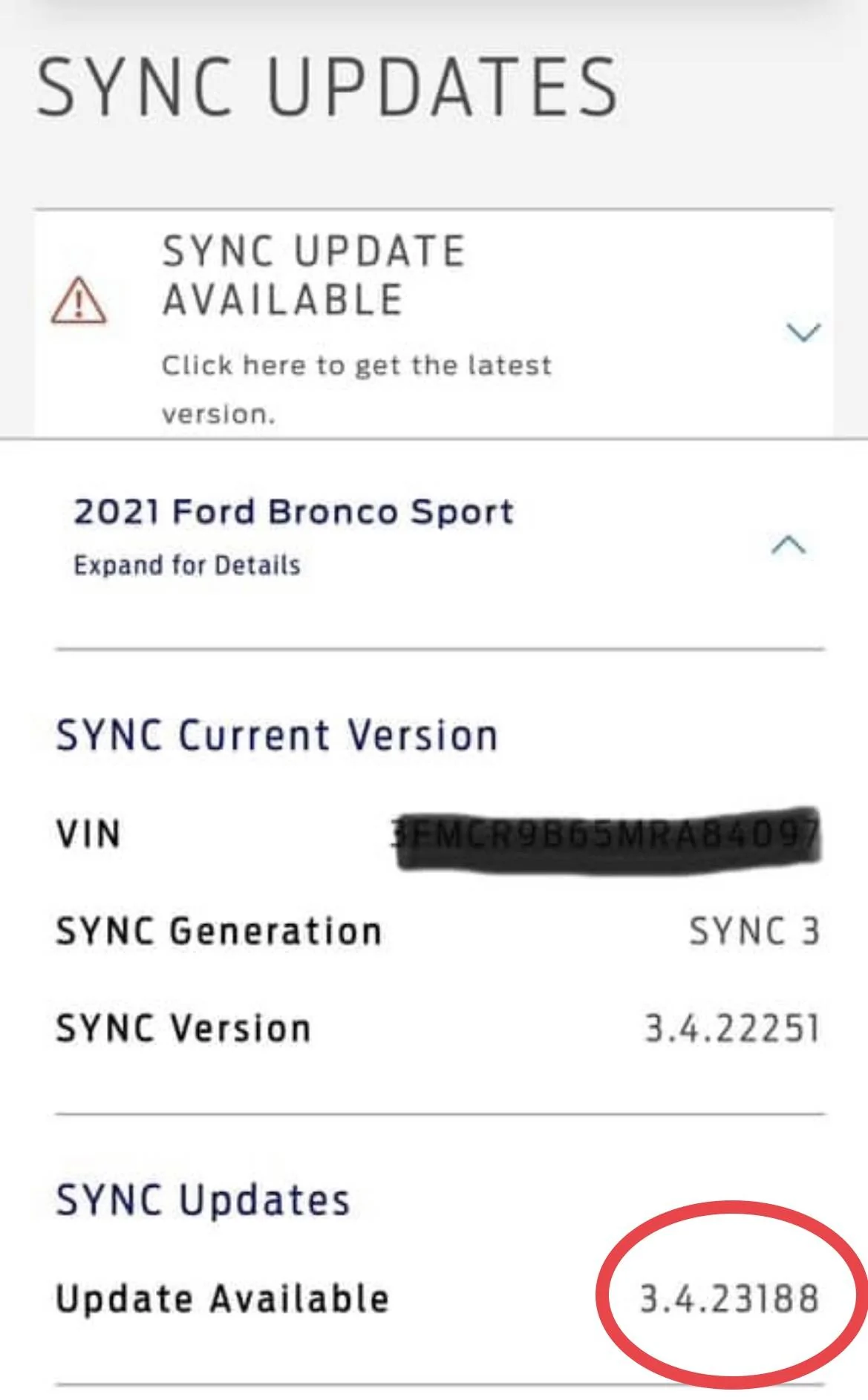Screen dimensions: 868x1400
Task: Click the SYNC Current Version section heading
Action: pos(277,736)
